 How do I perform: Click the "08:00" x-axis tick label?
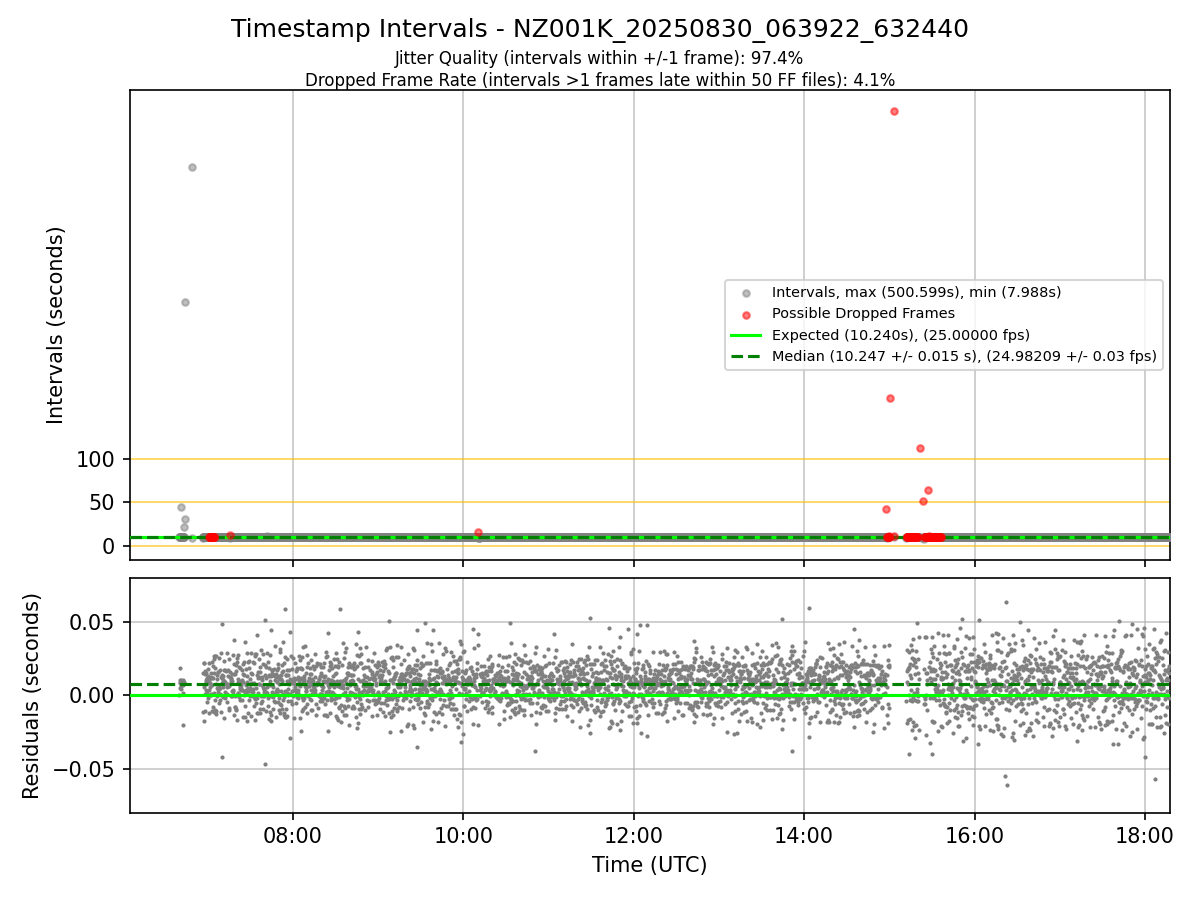coord(292,834)
